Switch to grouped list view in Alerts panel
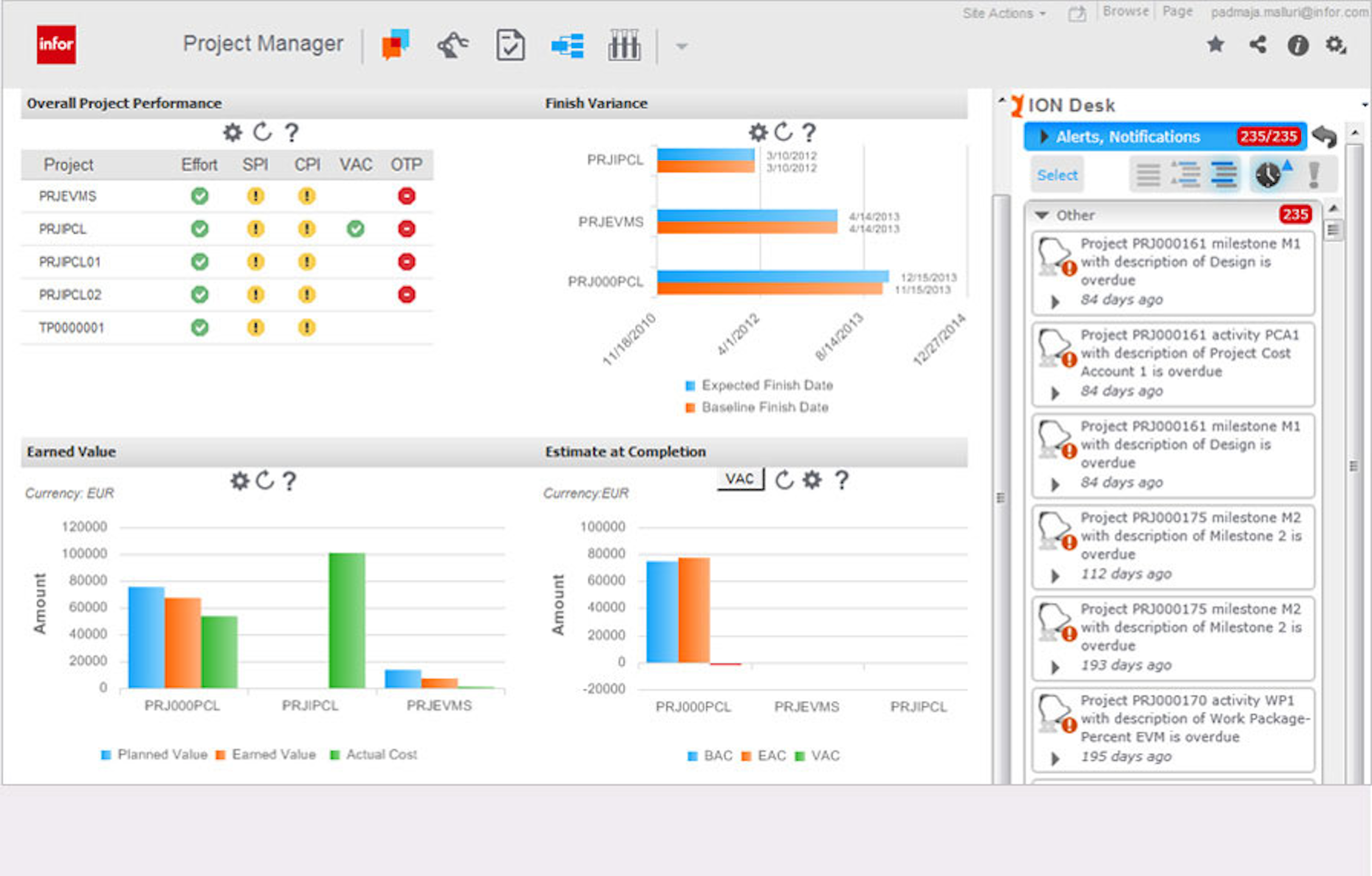 [x=1185, y=174]
